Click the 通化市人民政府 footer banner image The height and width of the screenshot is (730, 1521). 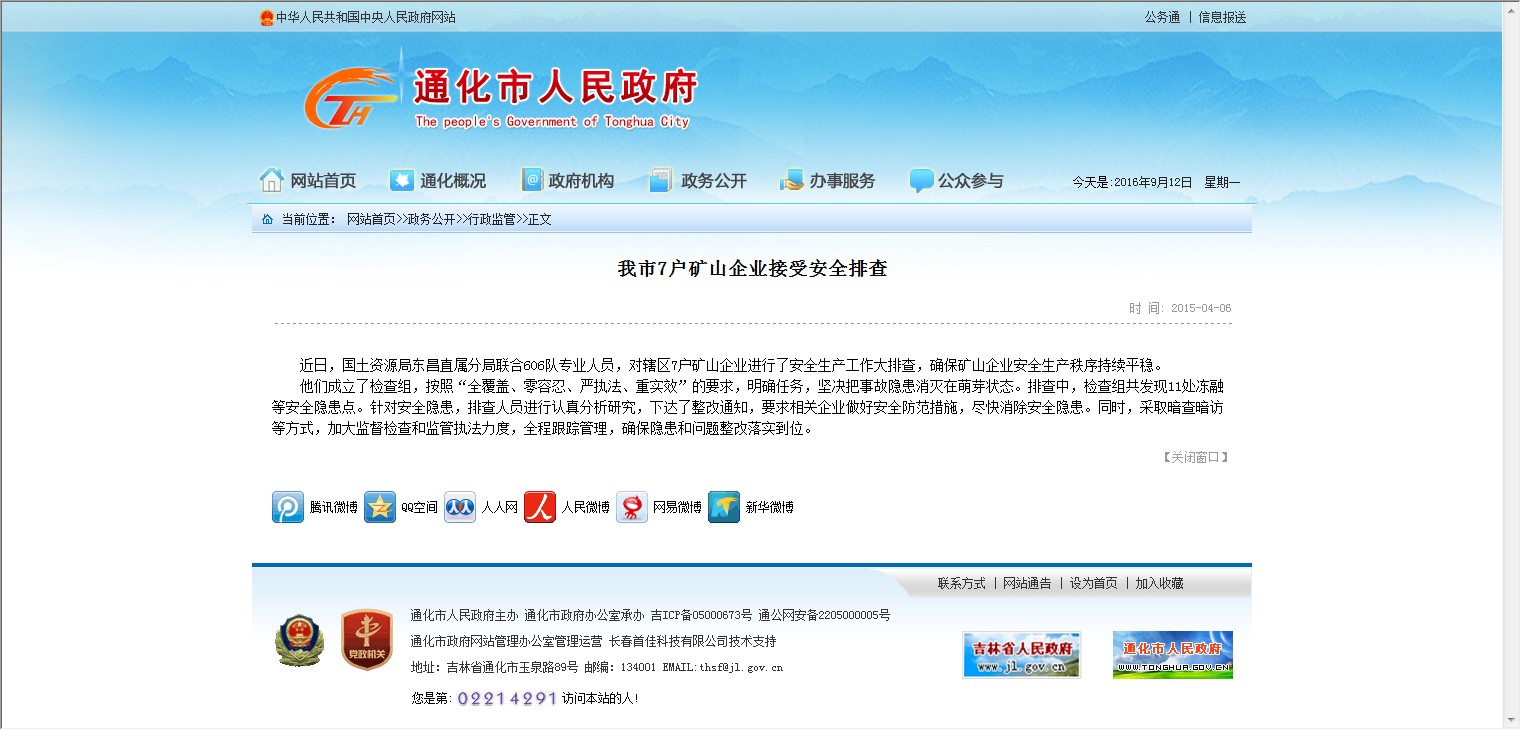tap(1172, 655)
